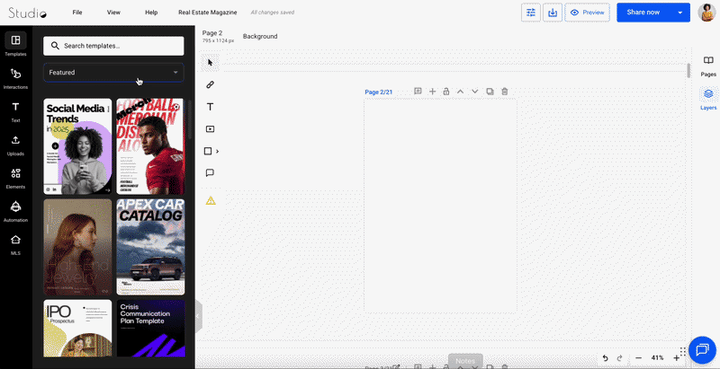Open the Uploads sidebar panel

[16, 145]
